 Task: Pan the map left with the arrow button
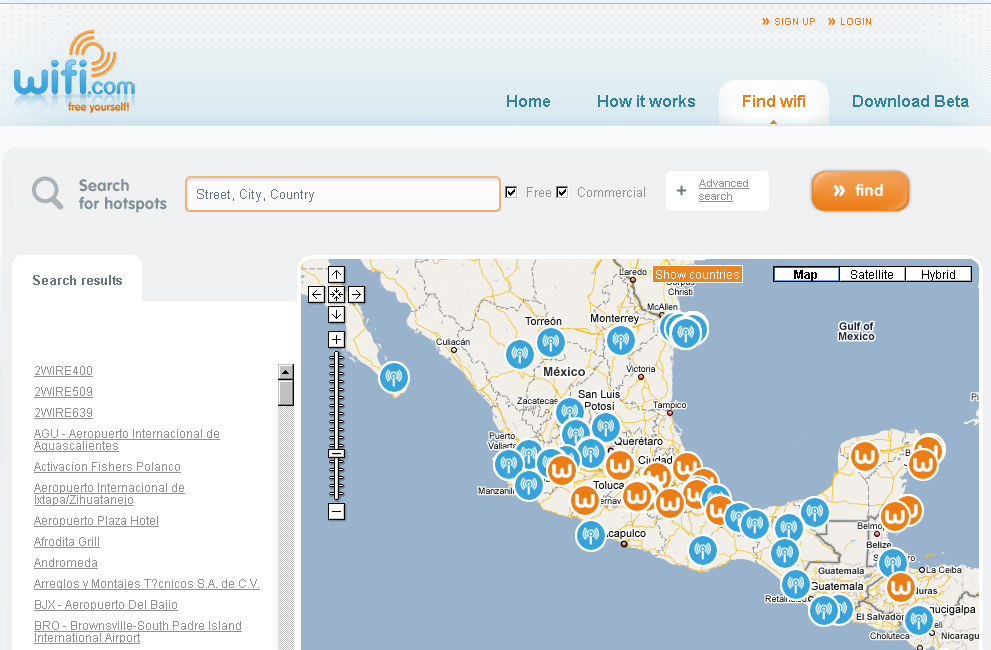(x=317, y=294)
